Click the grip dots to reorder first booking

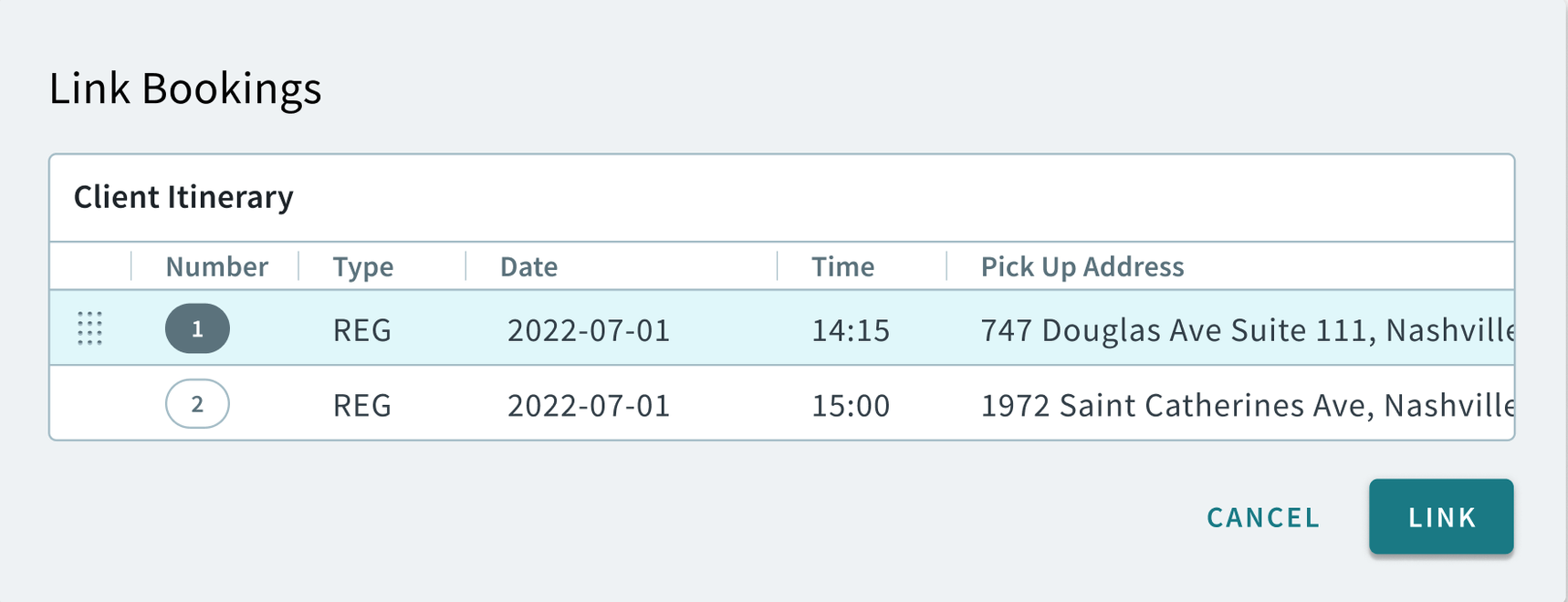pyautogui.click(x=91, y=330)
